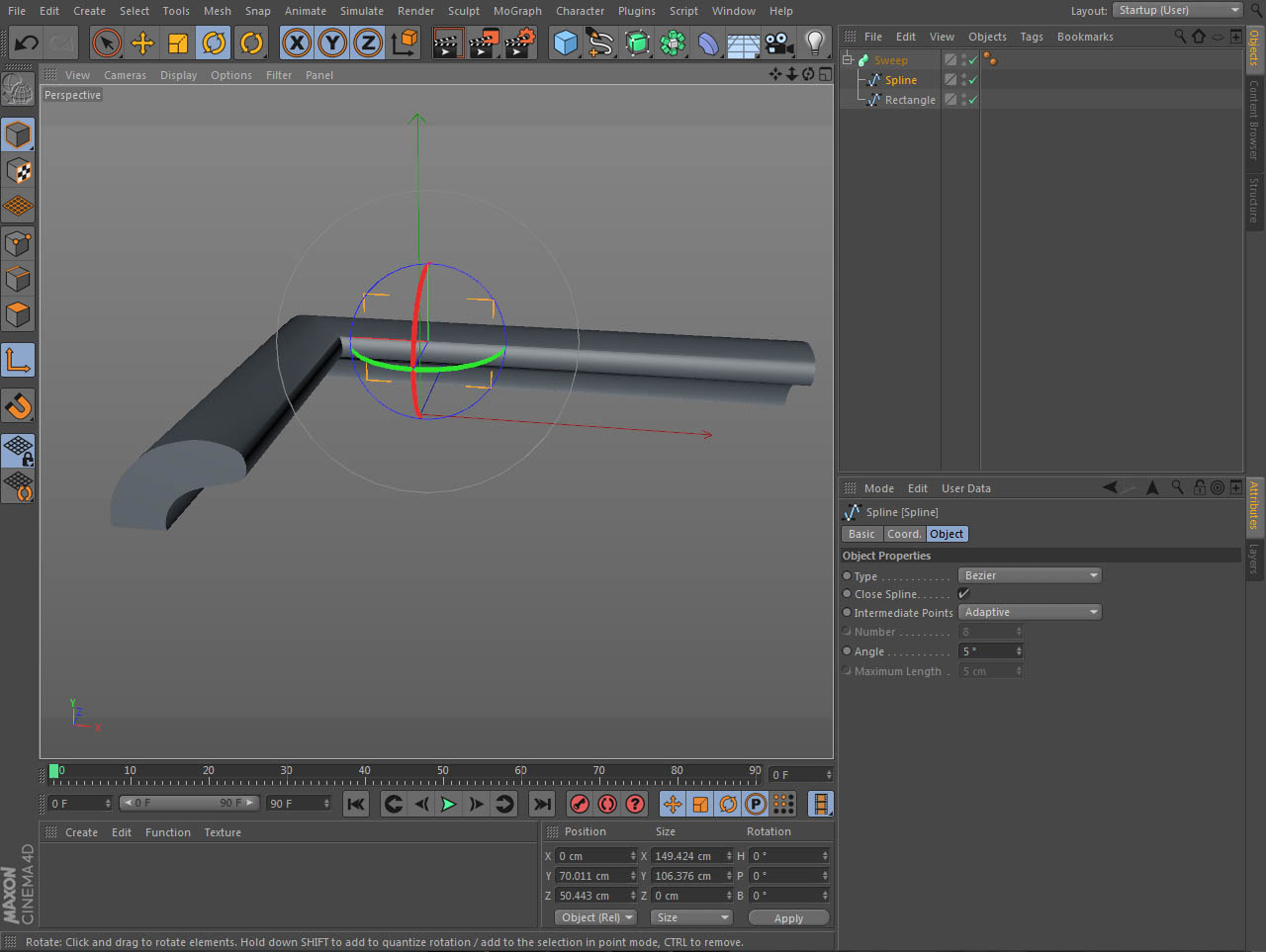Play the animation forwards
This screenshot has height=952, width=1266.
pyautogui.click(x=448, y=804)
